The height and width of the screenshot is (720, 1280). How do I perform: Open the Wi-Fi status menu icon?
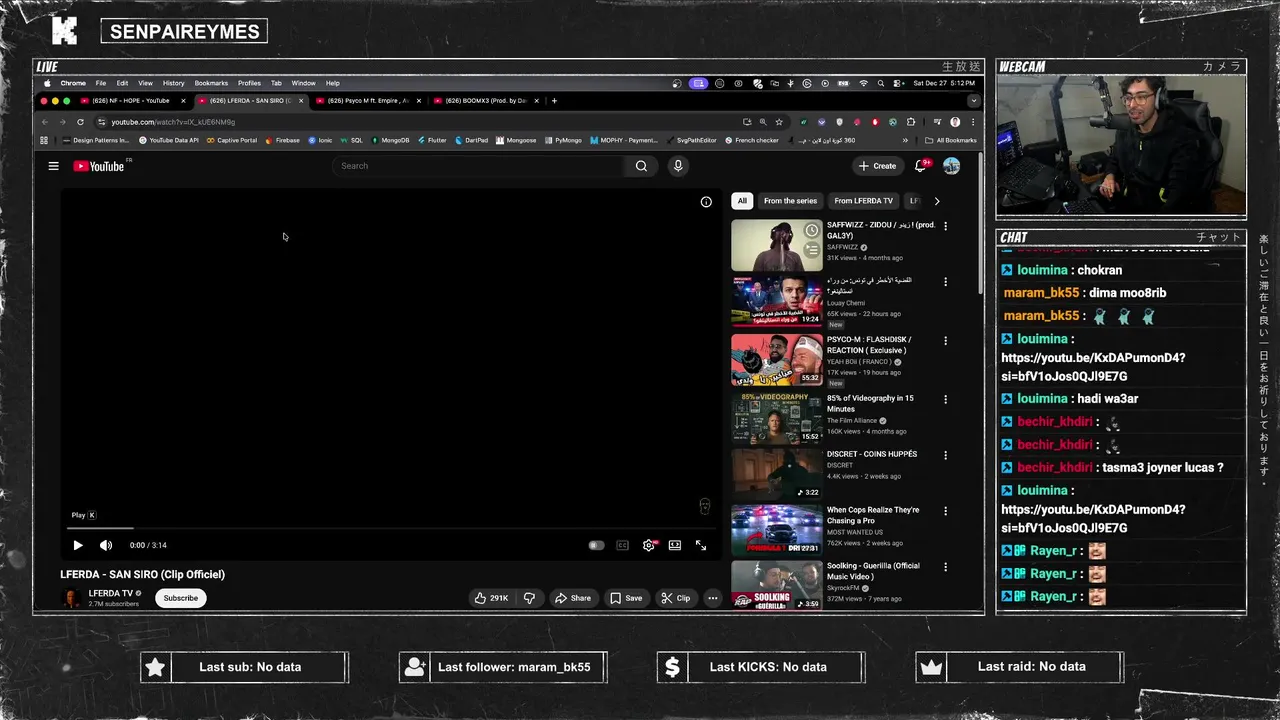864,84
